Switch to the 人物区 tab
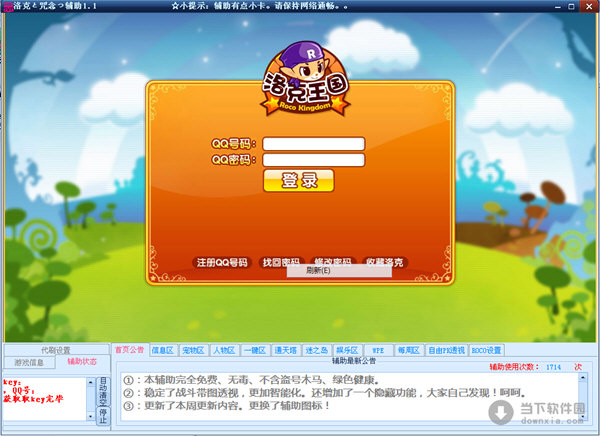Screen dimensions: 600x436 click(x=224, y=350)
